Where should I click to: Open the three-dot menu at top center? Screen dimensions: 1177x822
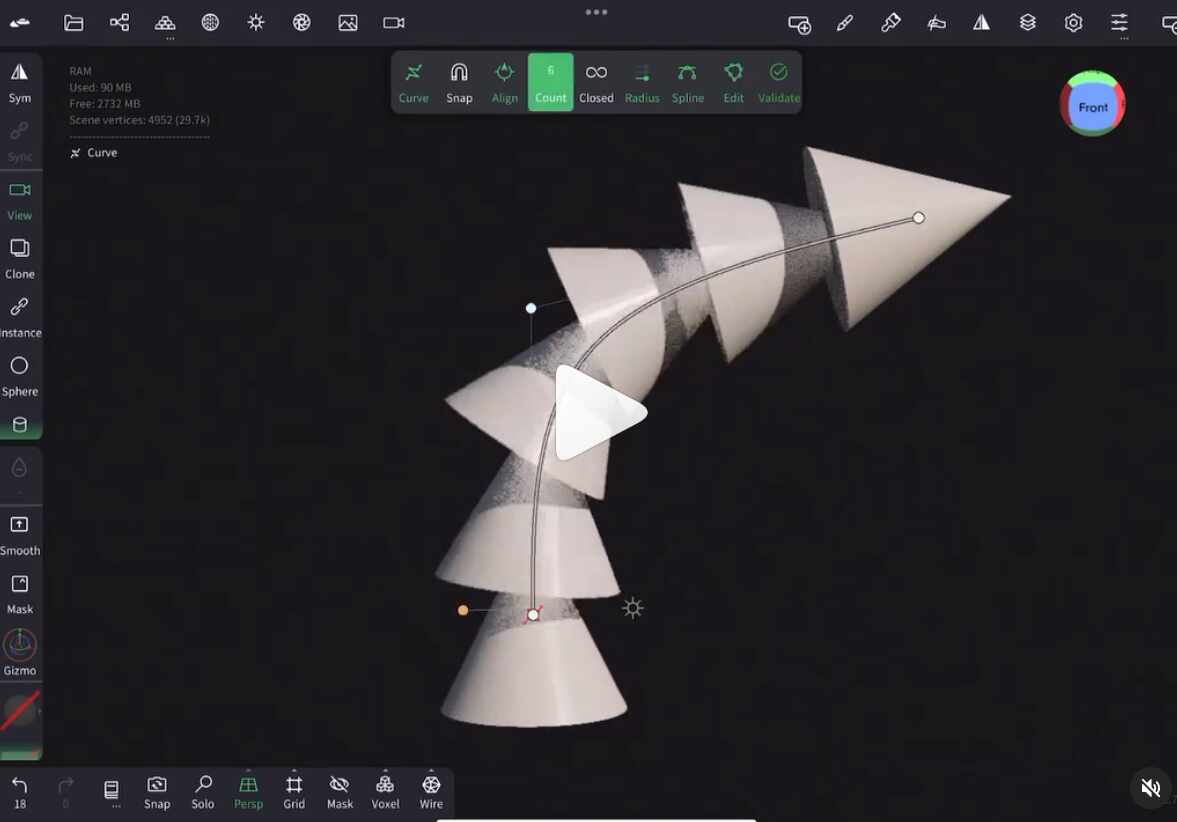pyautogui.click(x=597, y=12)
